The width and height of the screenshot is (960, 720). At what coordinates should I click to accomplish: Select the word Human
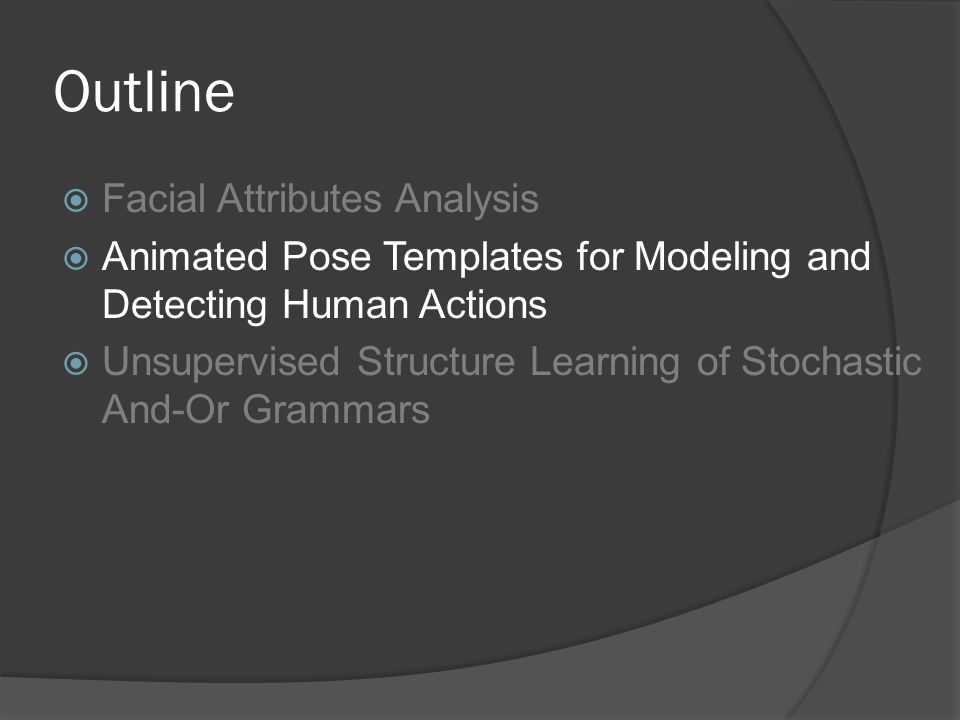point(345,304)
